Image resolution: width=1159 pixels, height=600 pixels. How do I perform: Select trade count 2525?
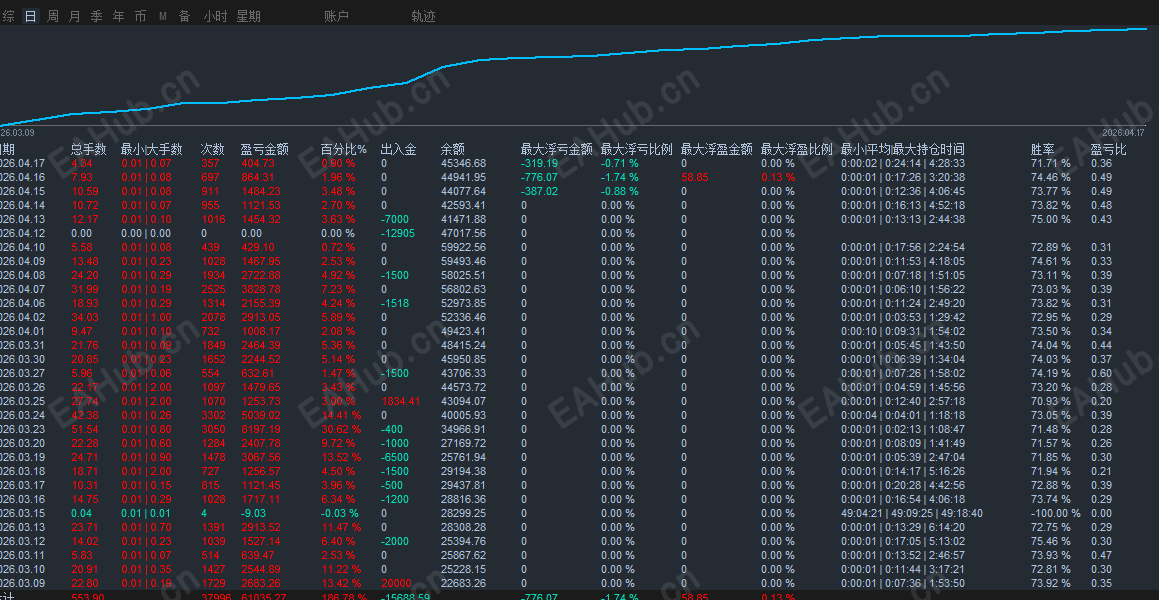(213, 289)
